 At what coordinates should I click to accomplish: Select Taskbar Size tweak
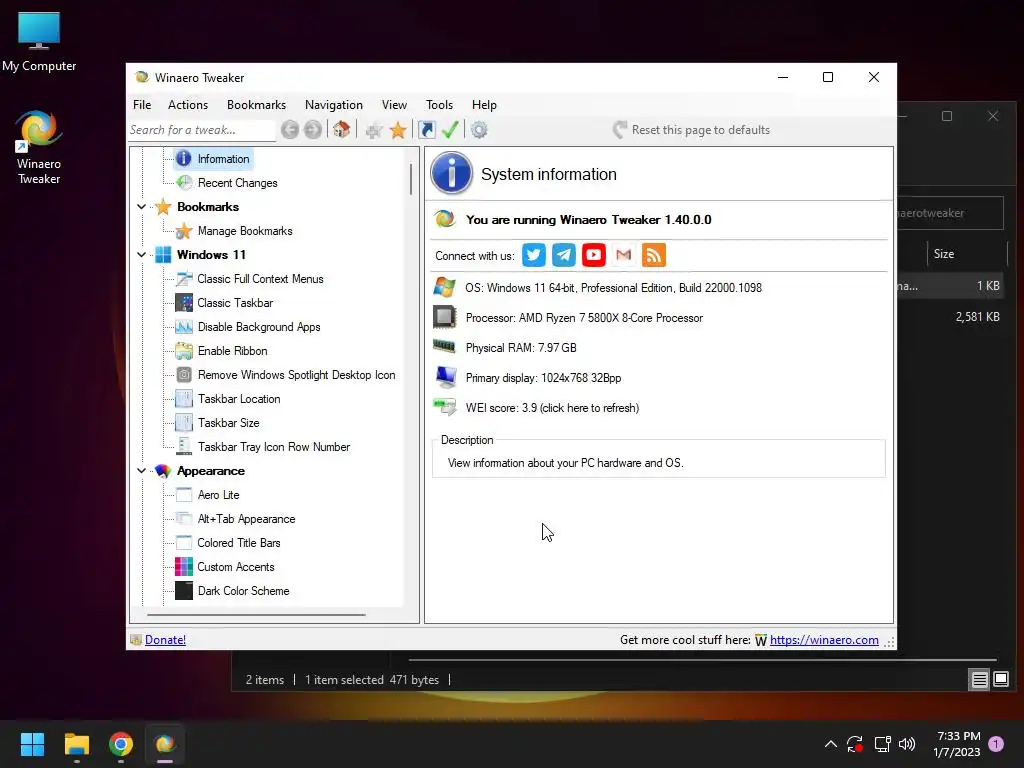coord(229,423)
